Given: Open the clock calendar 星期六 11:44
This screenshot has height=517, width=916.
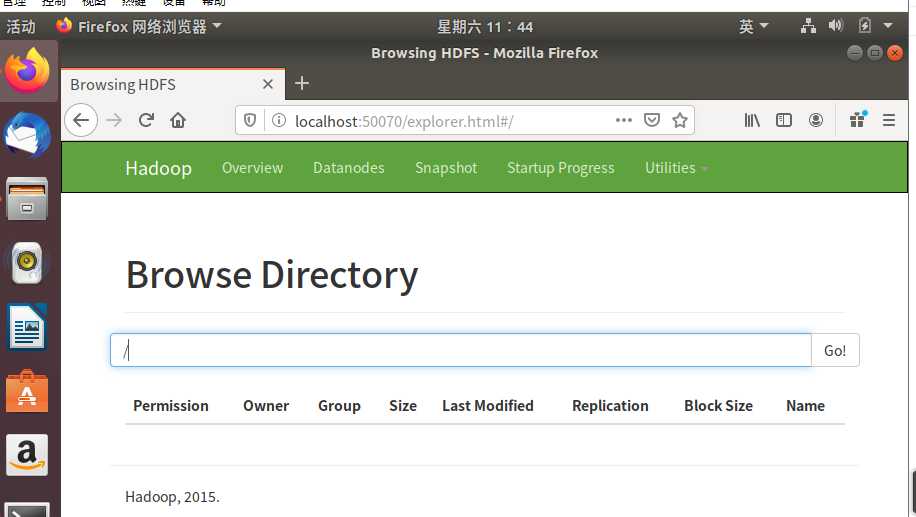Looking at the screenshot, I should pyautogui.click(x=485, y=27).
